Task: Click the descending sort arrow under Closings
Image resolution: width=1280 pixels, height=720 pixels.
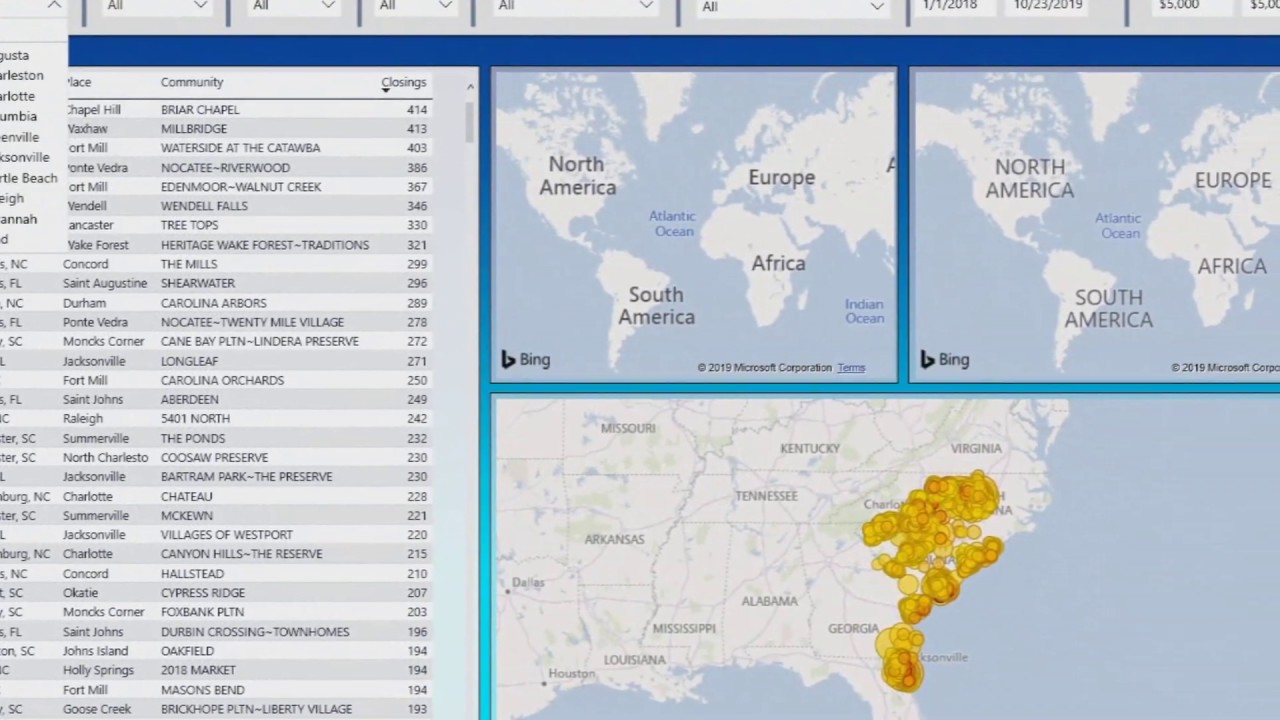Action: tap(385, 91)
